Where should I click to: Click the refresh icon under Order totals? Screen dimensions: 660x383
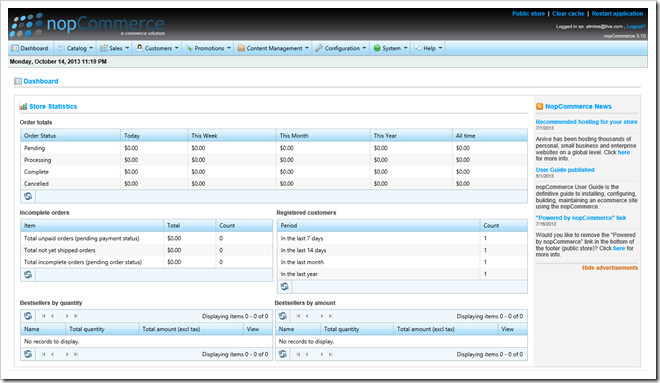click(x=28, y=196)
